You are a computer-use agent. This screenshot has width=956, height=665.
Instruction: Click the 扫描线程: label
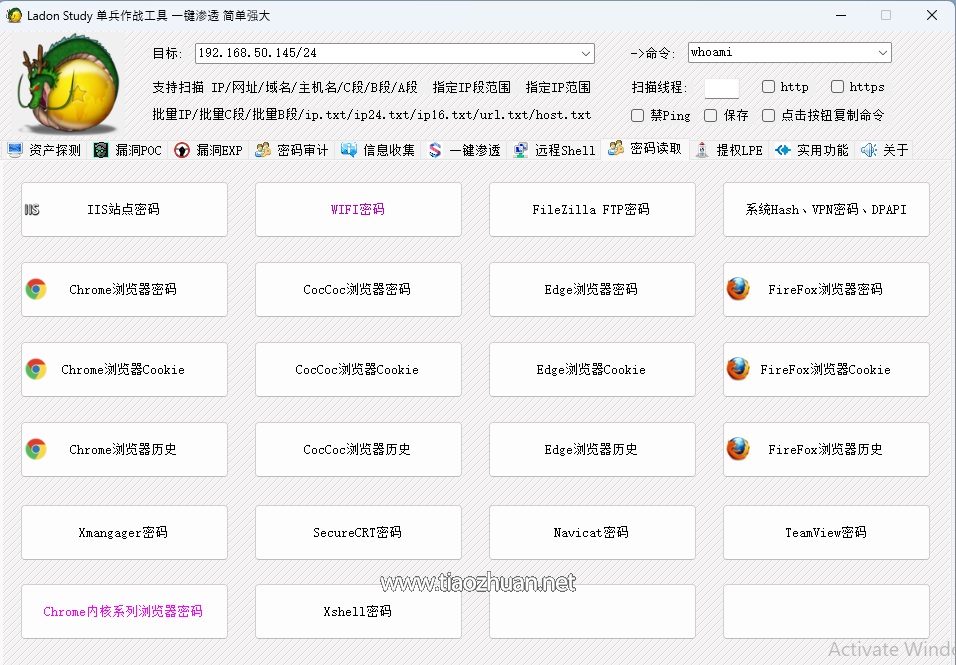click(x=659, y=87)
